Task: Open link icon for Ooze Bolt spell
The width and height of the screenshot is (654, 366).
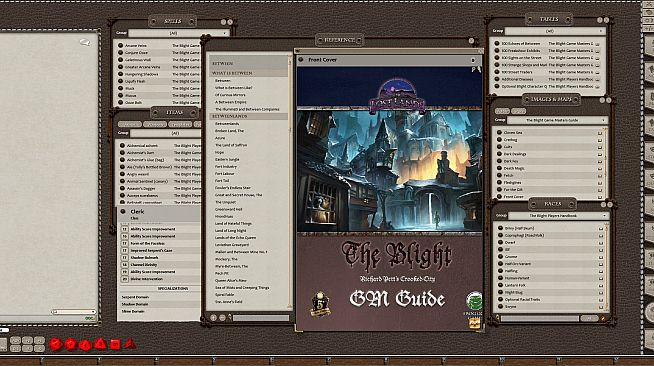Action: (121, 102)
